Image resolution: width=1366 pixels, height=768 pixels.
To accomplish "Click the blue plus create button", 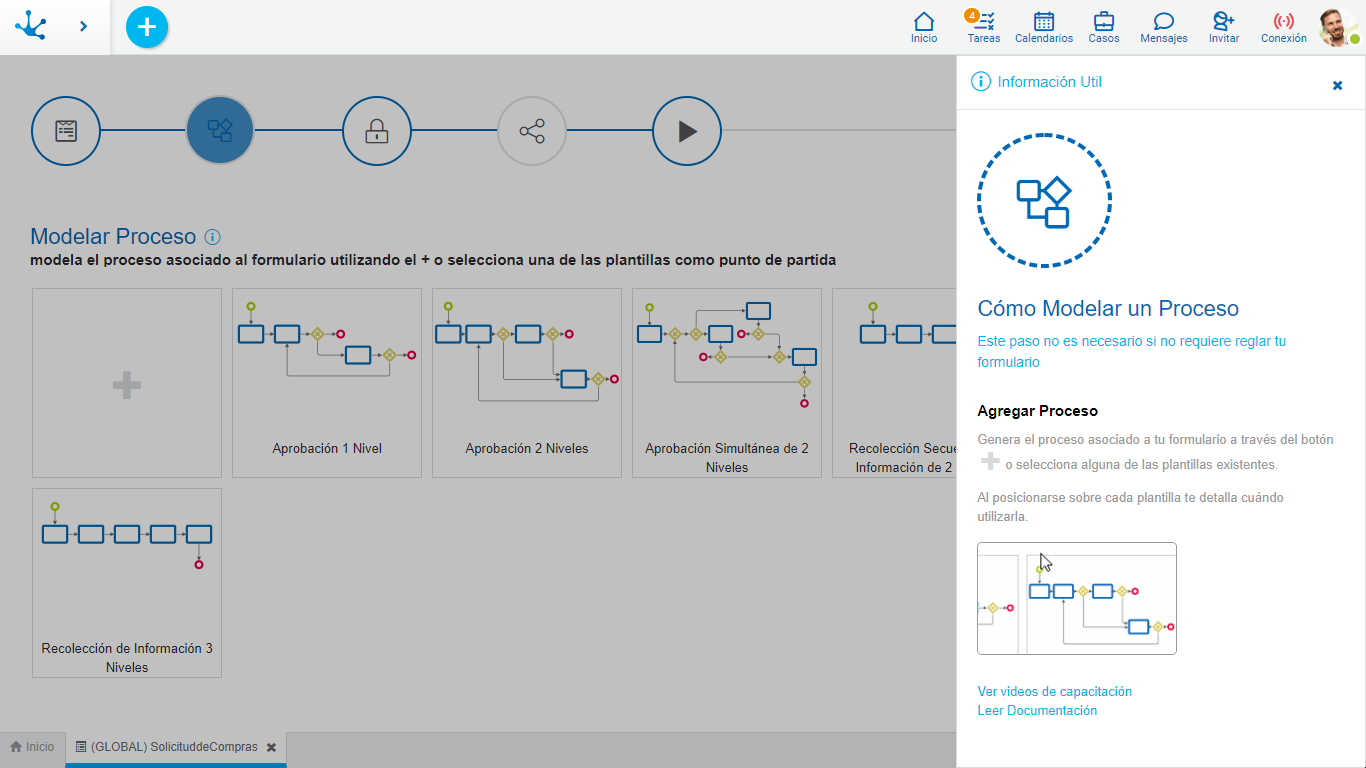I will pos(147,27).
